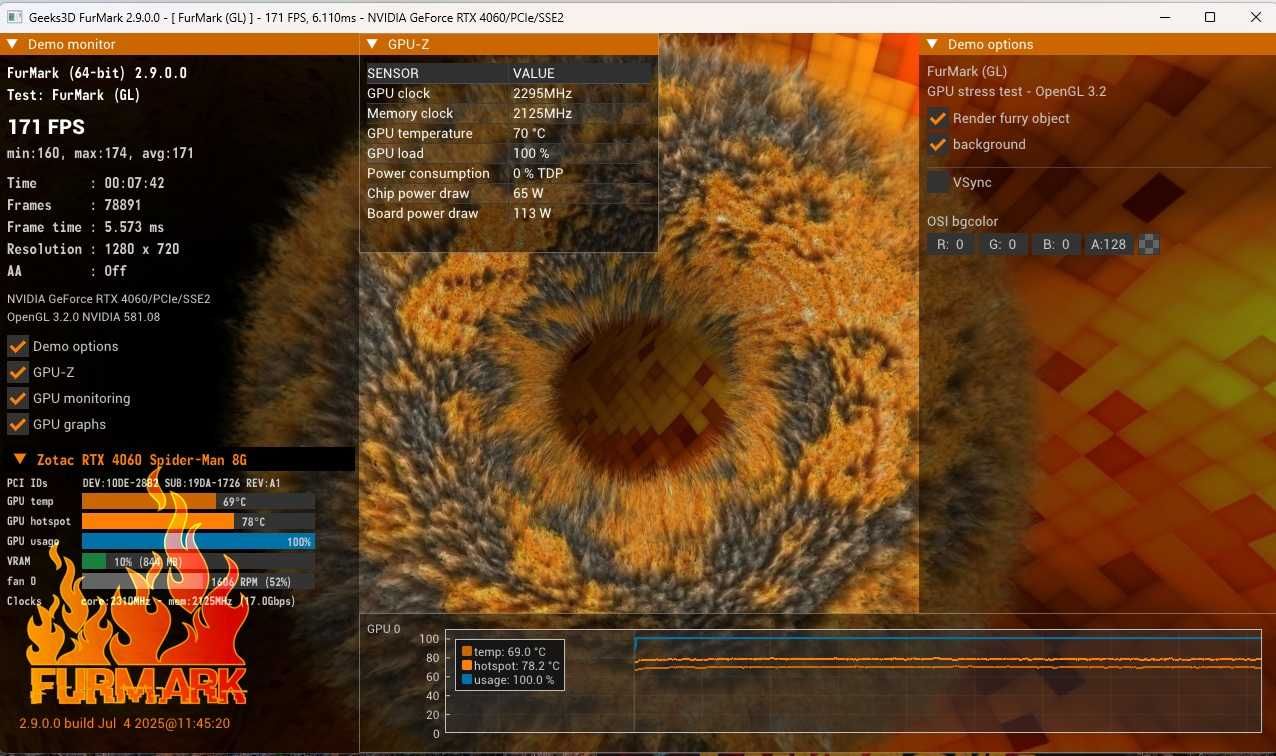Click the GPU 0 graph label
Image resolution: width=1276 pixels, height=756 pixels.
pos(383,629)
